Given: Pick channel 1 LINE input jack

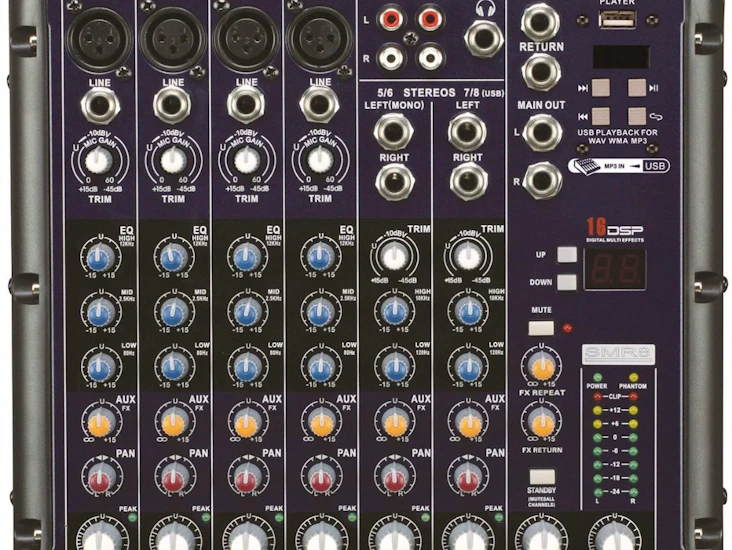Looking at the screenshot, I should coord(99,106).
